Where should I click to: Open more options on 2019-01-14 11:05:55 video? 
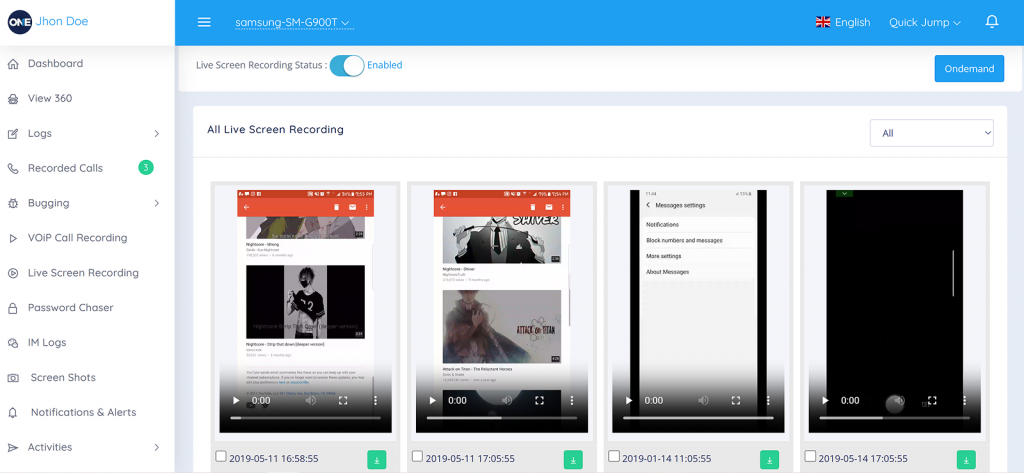(x=768, y=400)
